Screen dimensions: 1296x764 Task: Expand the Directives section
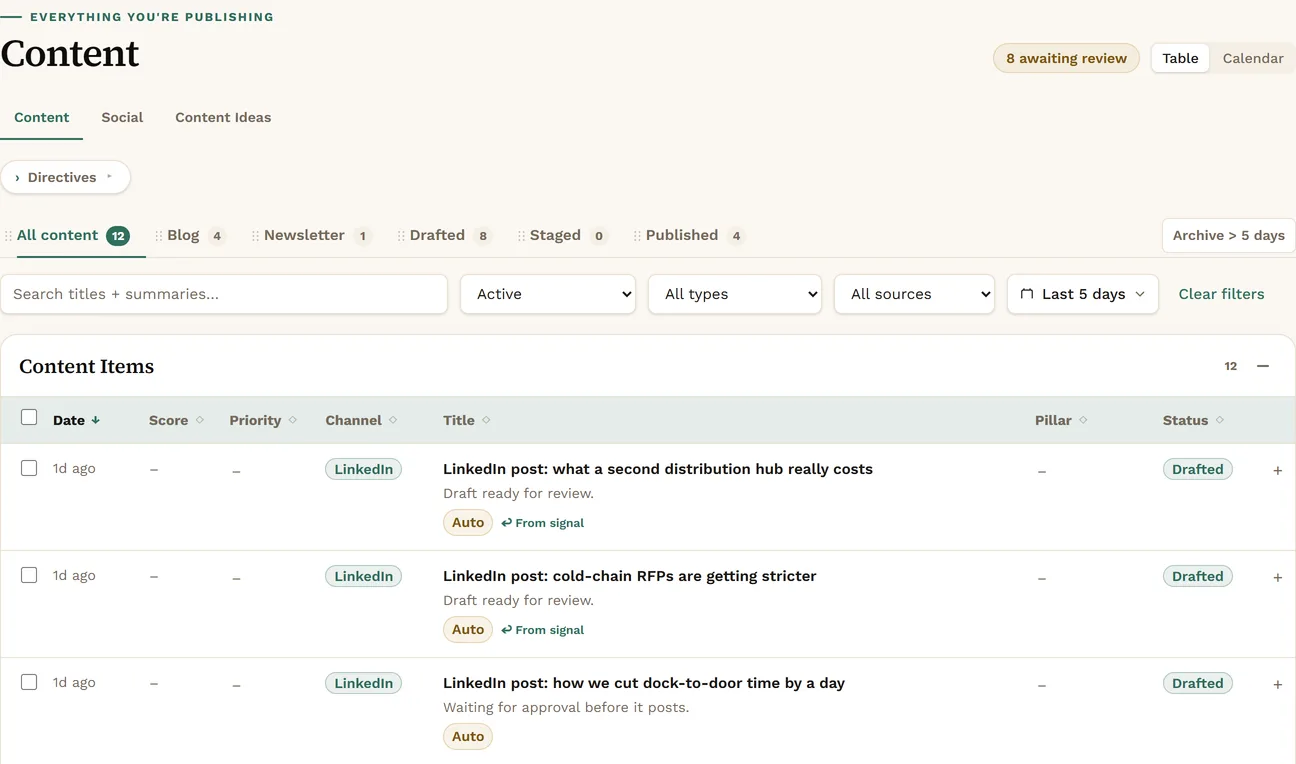(x=65, y=177)
